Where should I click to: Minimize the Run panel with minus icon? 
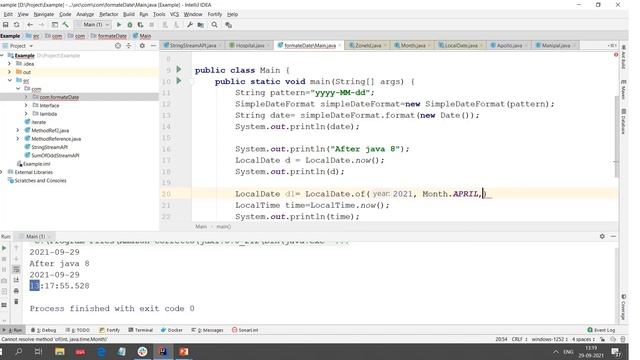(613, 236)
